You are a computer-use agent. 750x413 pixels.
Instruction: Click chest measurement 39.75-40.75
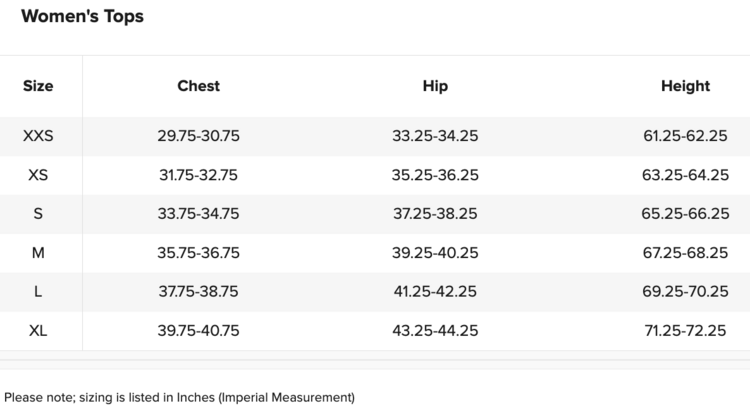click(198, 331)
